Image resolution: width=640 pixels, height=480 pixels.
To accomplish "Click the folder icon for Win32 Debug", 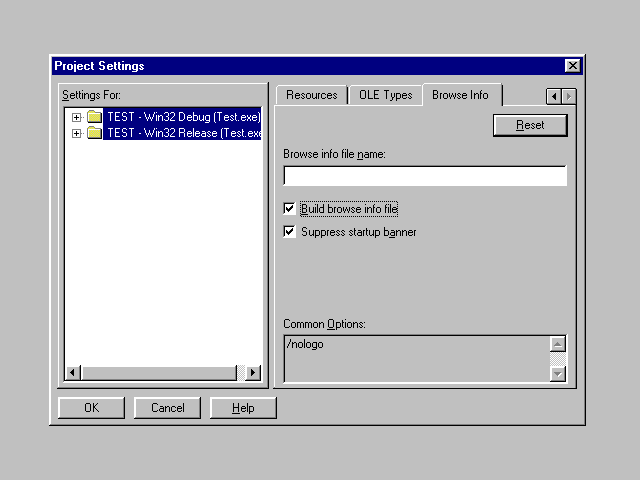I will click(x=94, y=117).
